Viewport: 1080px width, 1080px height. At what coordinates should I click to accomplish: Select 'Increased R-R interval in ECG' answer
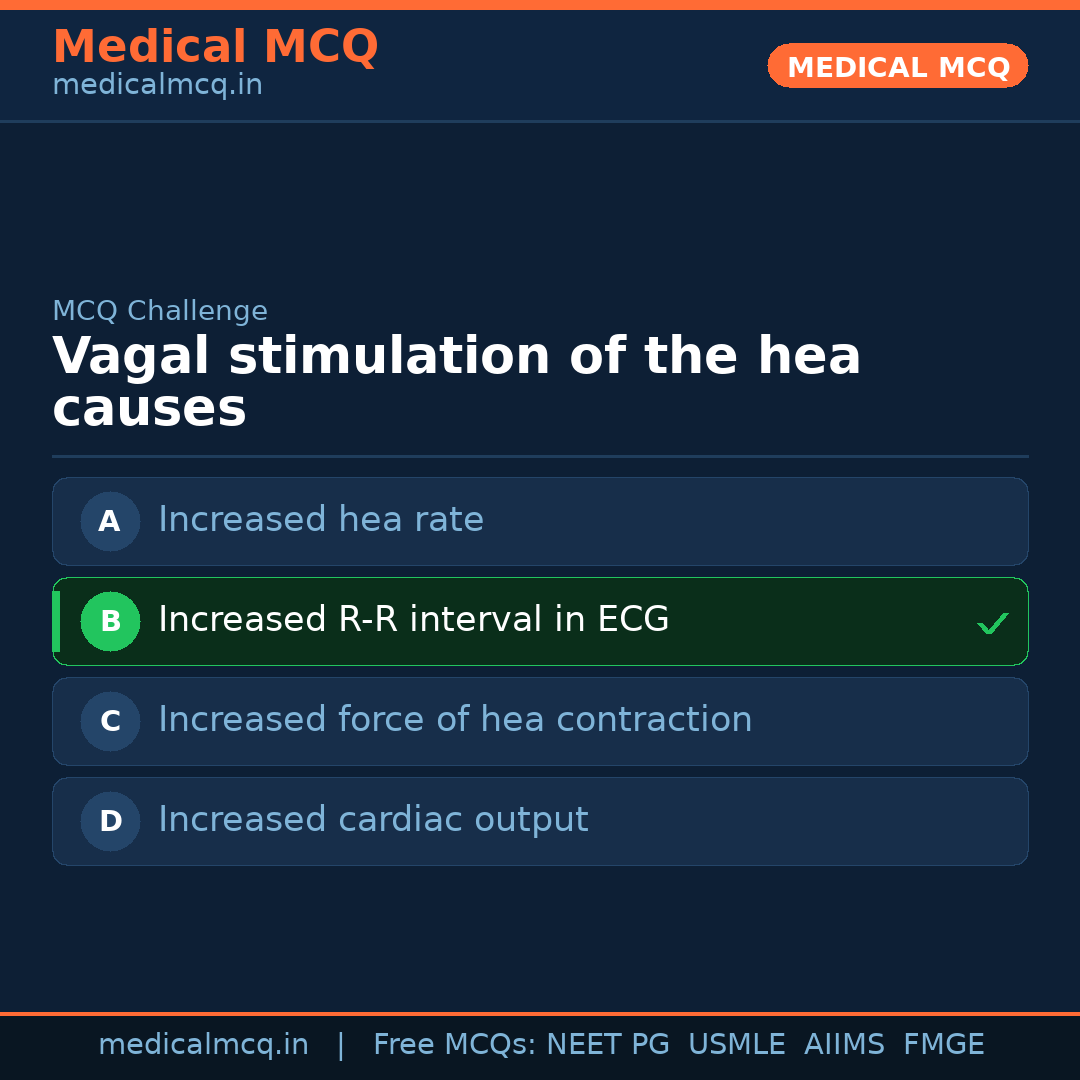point(413,620)
